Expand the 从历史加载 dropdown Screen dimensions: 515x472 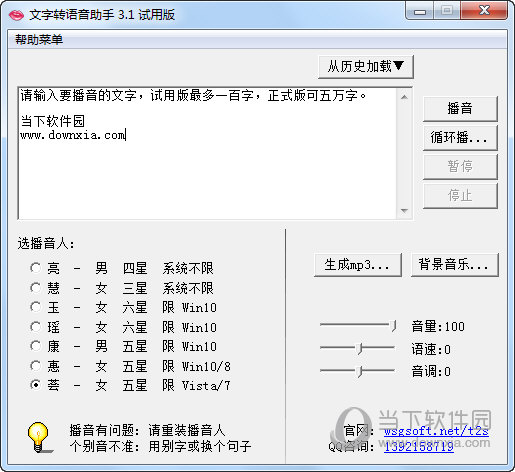pos(366,67)
